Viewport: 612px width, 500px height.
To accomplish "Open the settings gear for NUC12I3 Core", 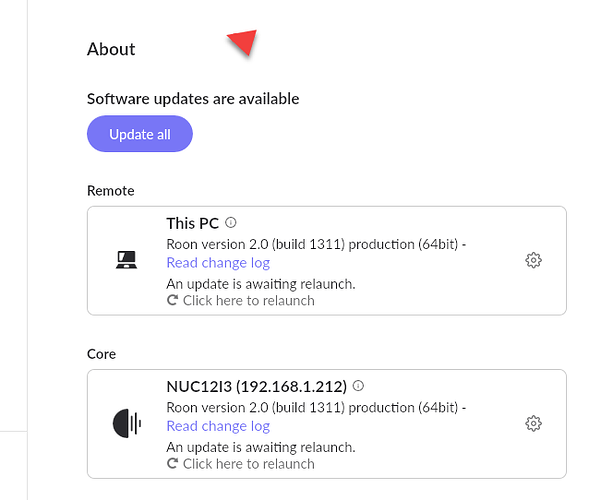I will 533,424.
